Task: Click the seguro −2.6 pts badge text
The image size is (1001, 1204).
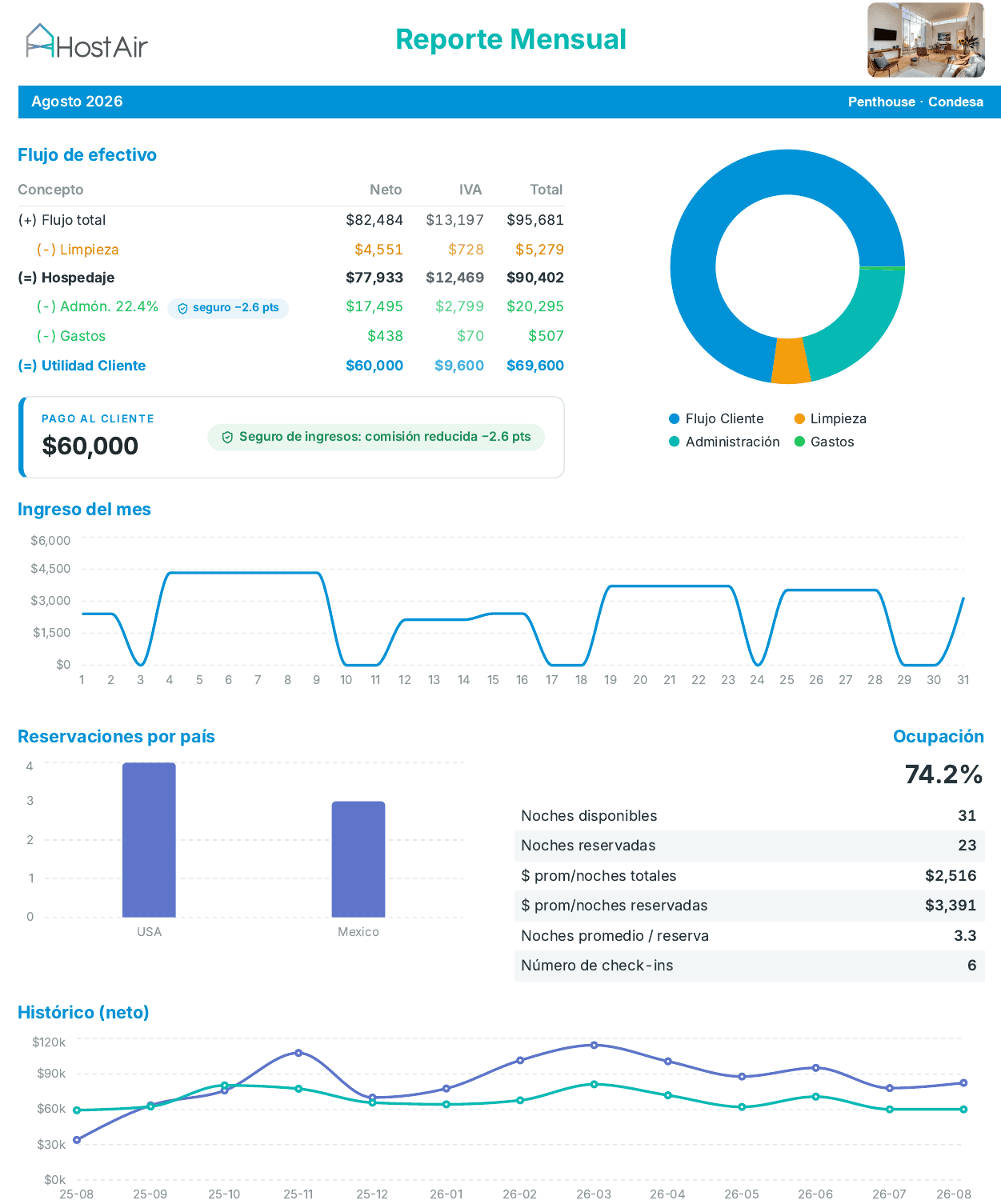Action: pos(236,307)
